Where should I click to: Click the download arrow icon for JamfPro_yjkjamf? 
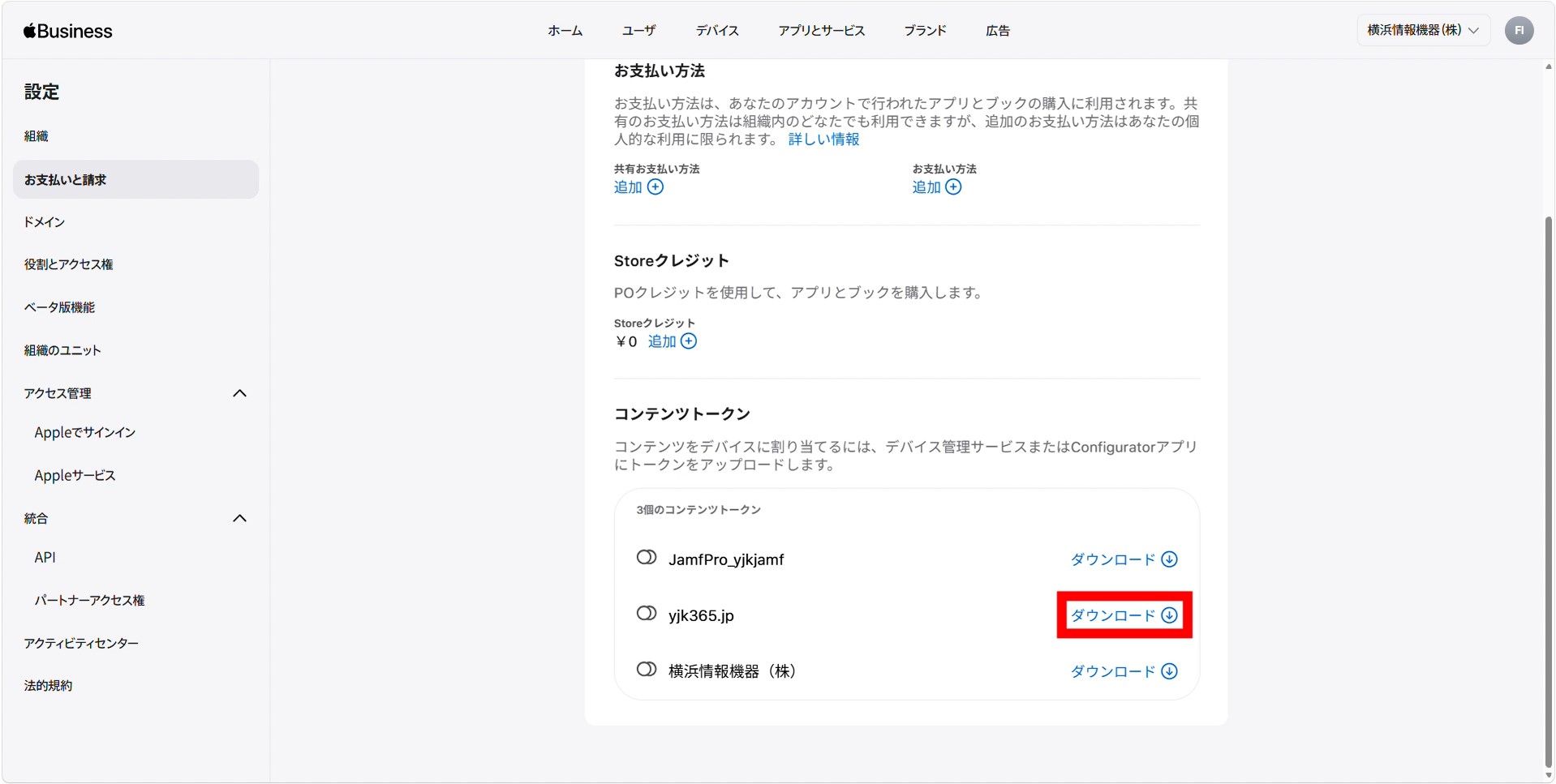pos(1169,559)
